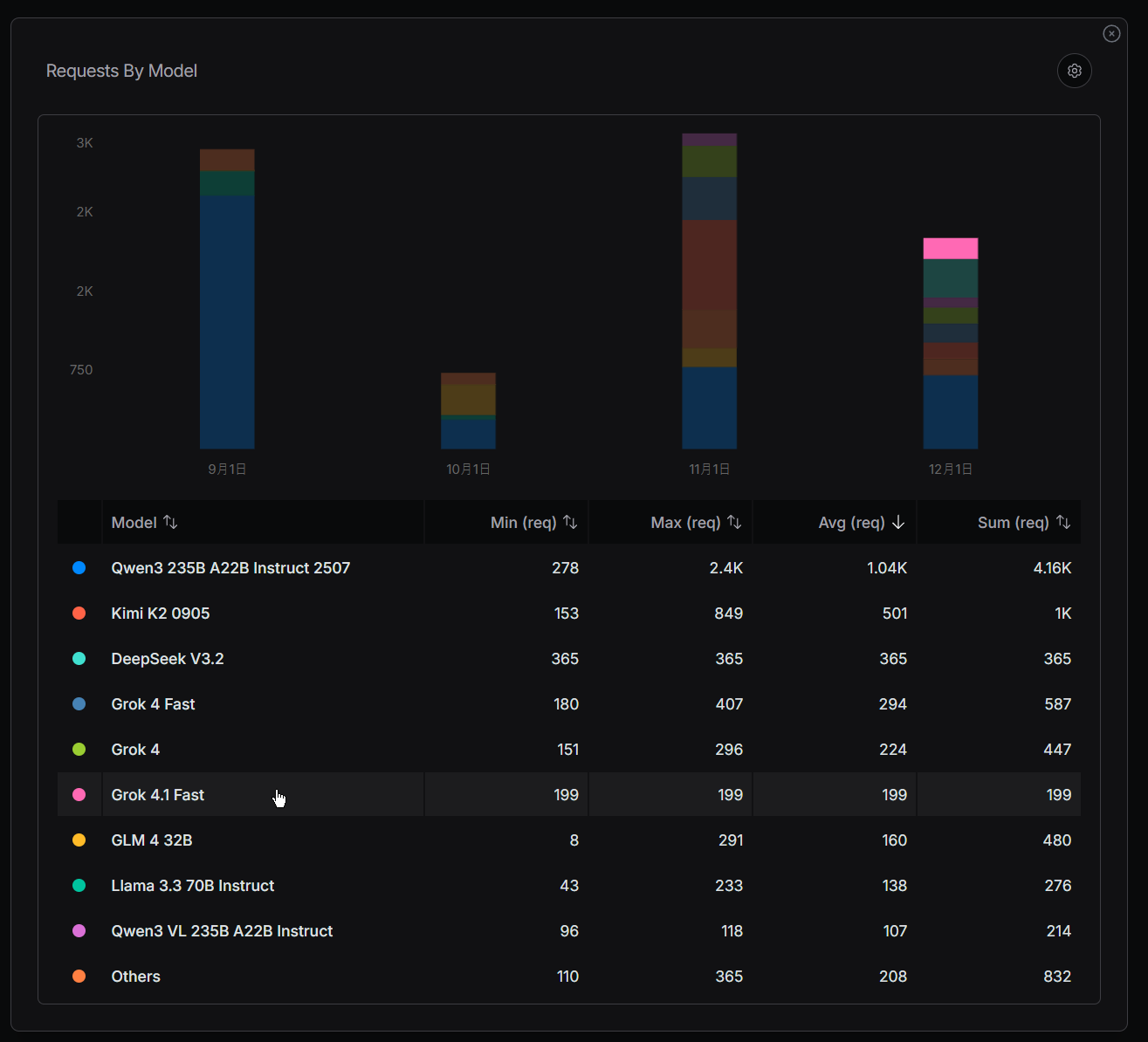
Task: Select the Grok 4 model name
Action: [135, 749]
